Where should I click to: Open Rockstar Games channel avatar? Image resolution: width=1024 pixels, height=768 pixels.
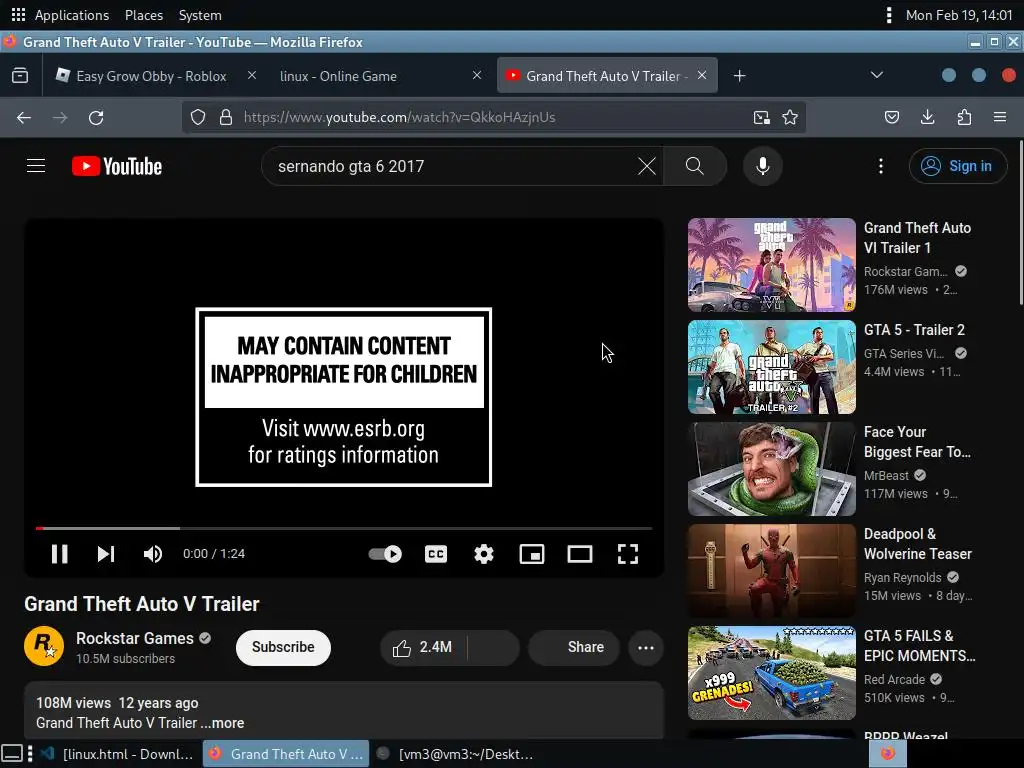44,647
